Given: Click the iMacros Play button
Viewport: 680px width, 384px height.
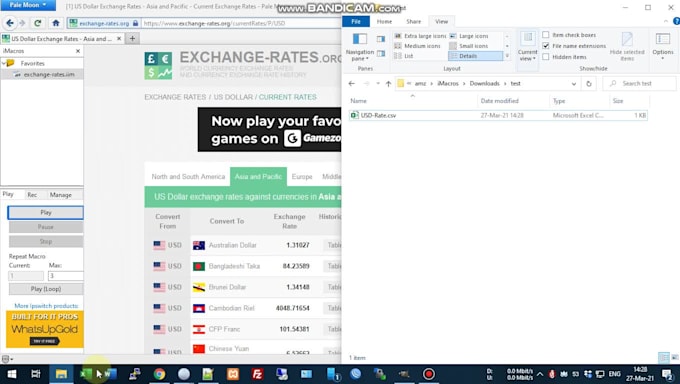Looking at the screenshot, I should [x=46, y=212].
